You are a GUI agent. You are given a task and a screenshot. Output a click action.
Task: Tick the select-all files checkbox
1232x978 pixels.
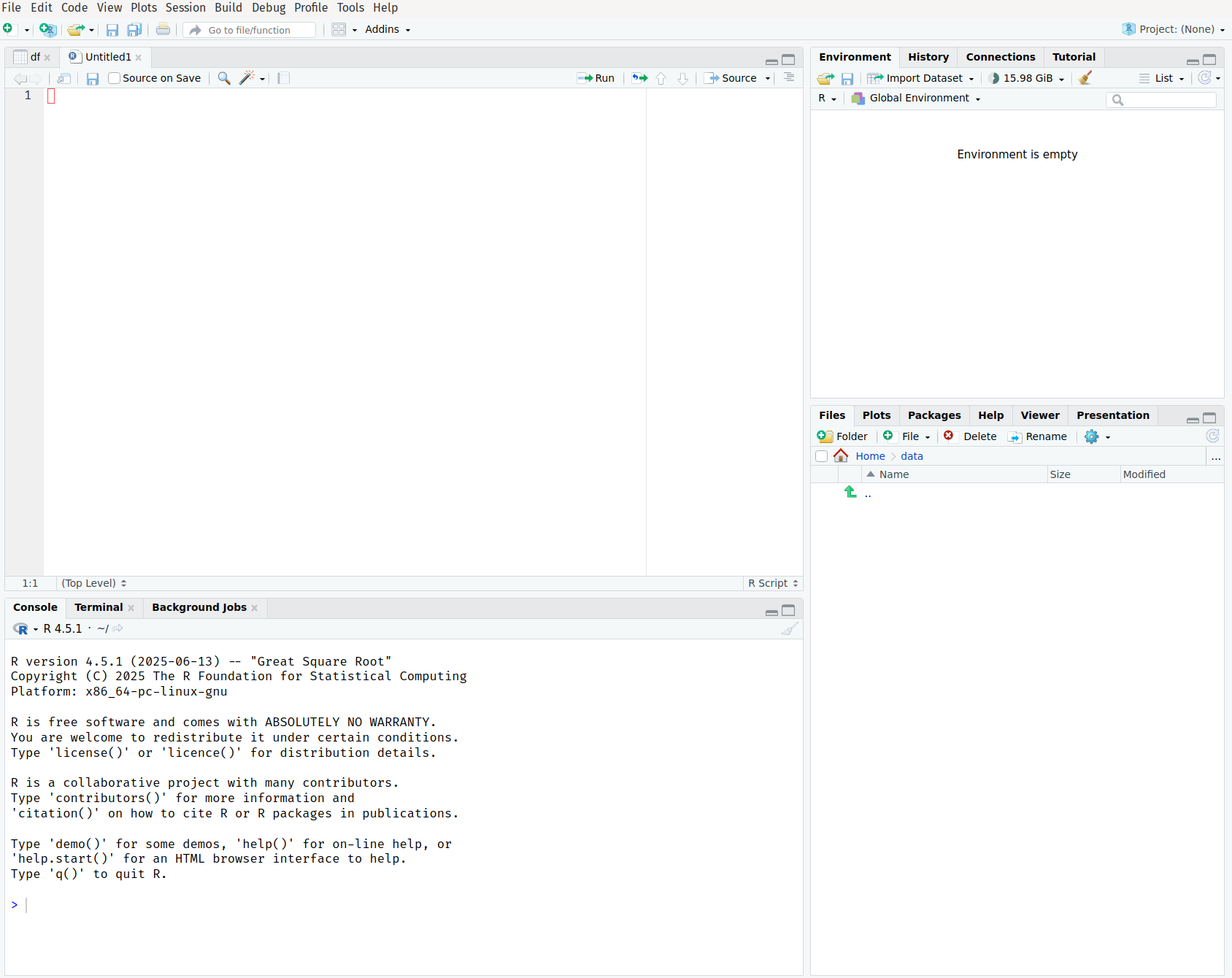pos(821,456)
